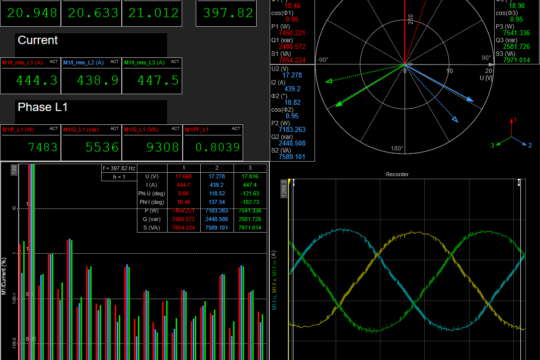This screenshot has height=360, width=540.
Task: Click the Phase L1 section heading
Action: coord(42,107)
